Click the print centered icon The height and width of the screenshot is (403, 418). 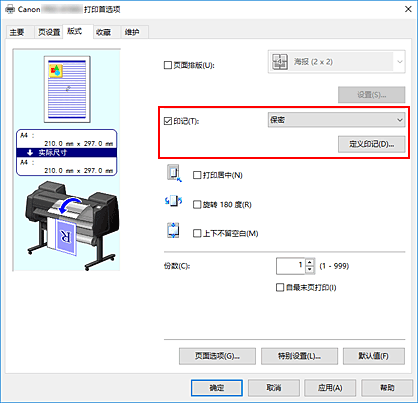click(x=174, y=173)
